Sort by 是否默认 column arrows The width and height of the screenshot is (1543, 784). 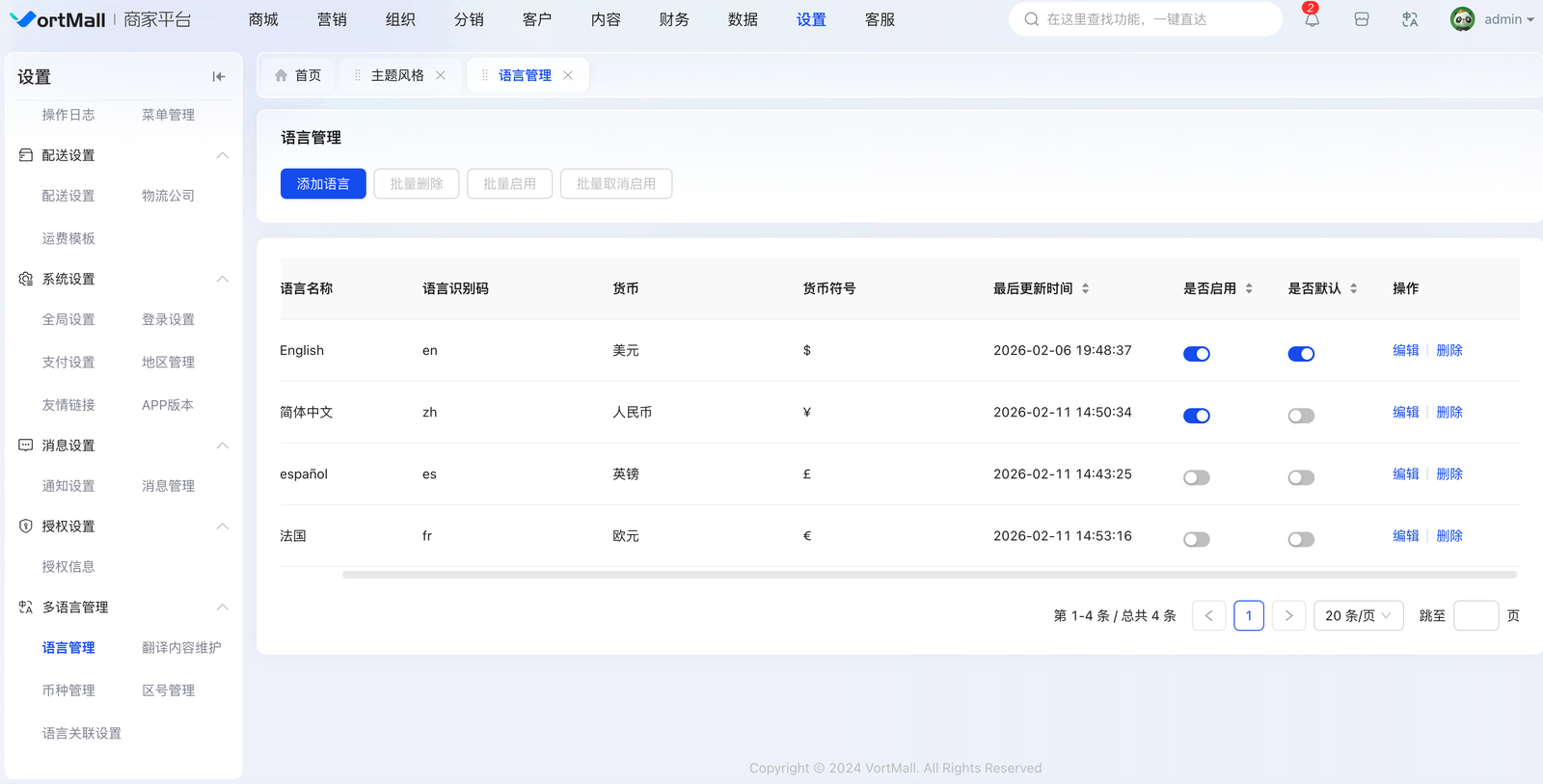point(1353,288)
